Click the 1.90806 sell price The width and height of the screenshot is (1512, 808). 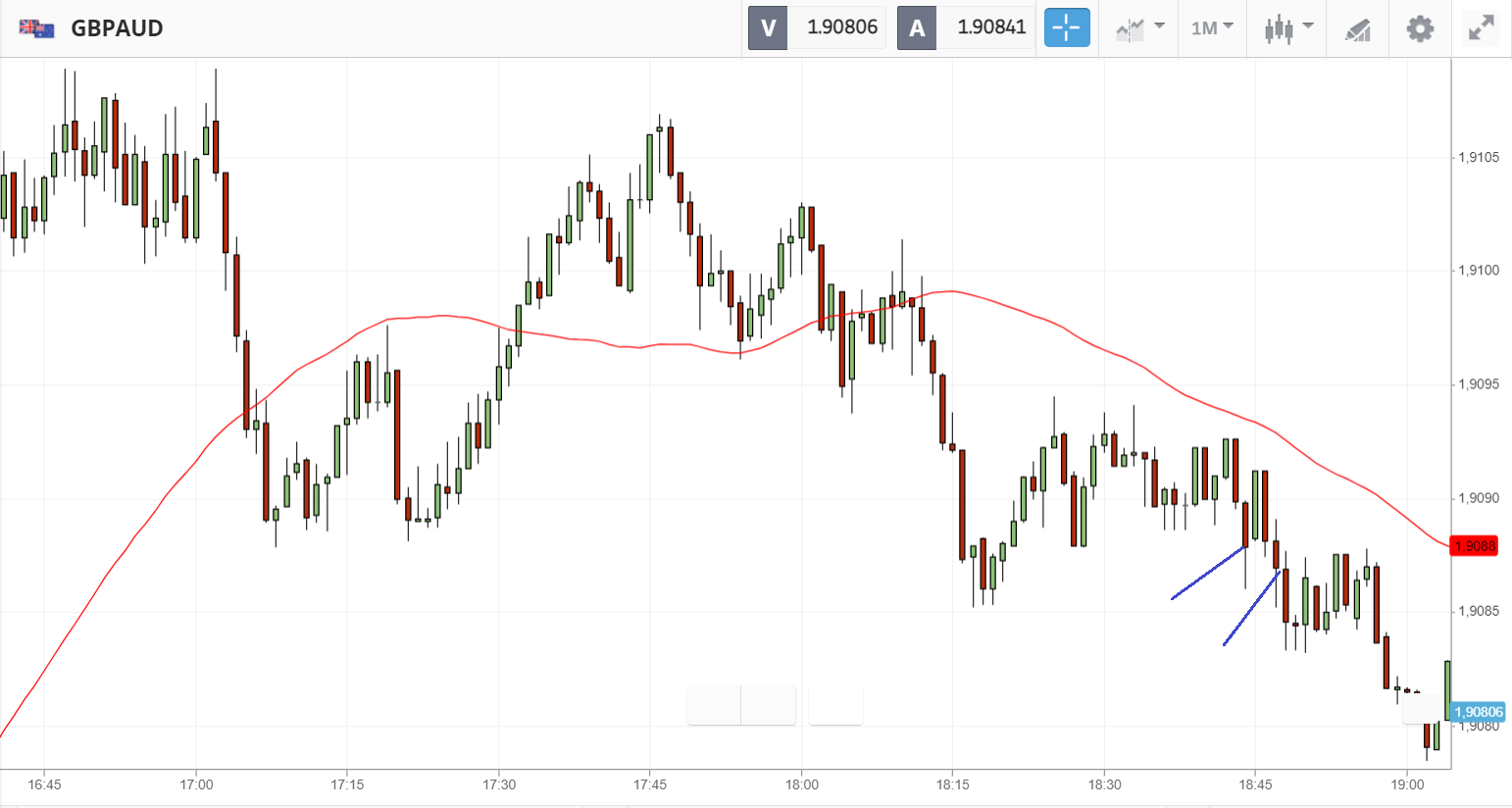(841, 27)
